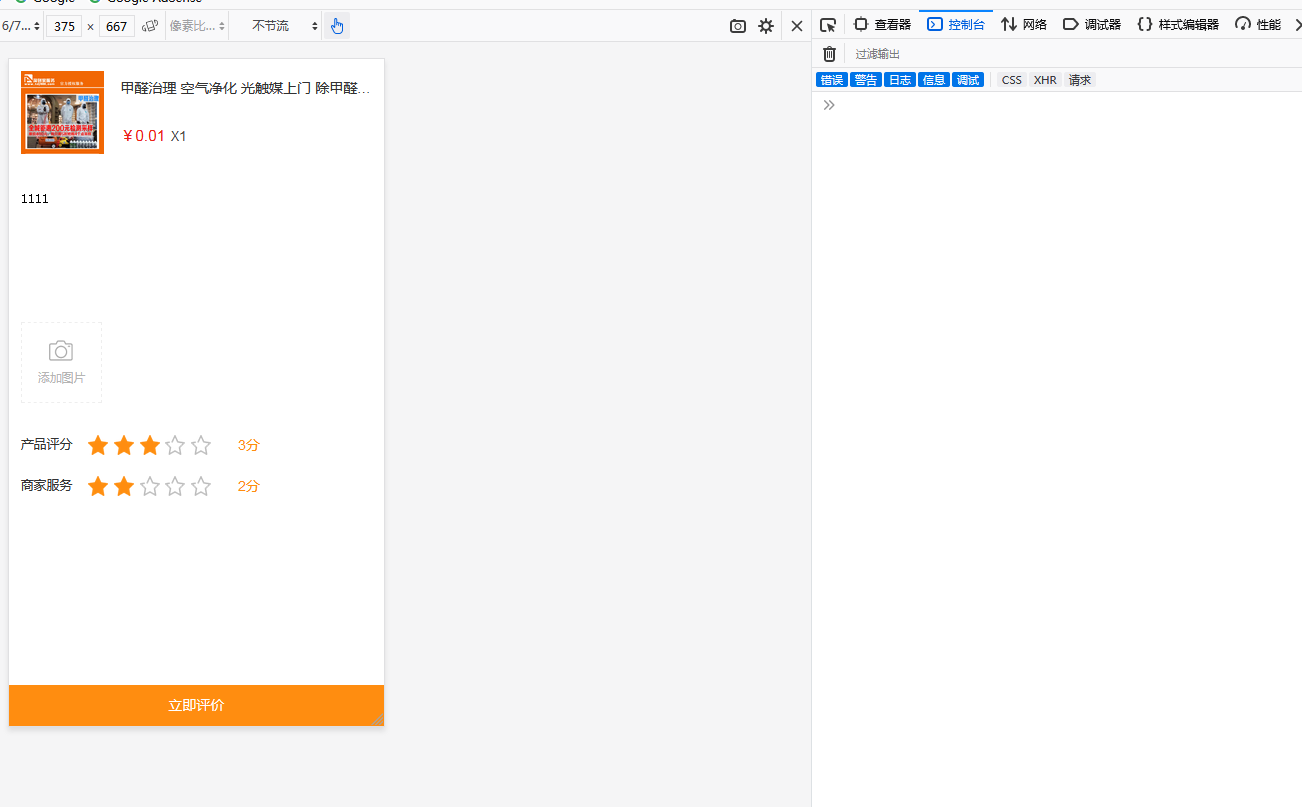Switch to Performance (性能) tab
1302x807 pixels.
1258,25
